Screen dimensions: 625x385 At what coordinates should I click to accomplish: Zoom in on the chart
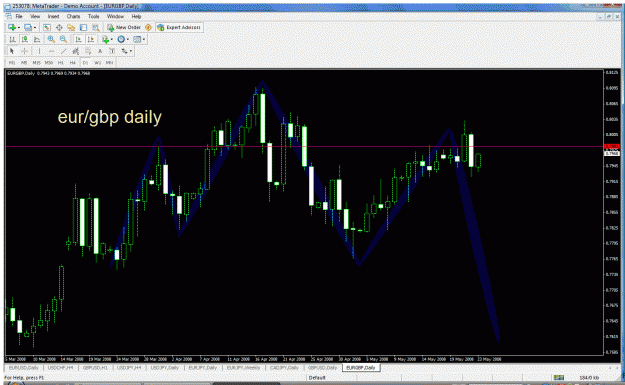point(51,39)
